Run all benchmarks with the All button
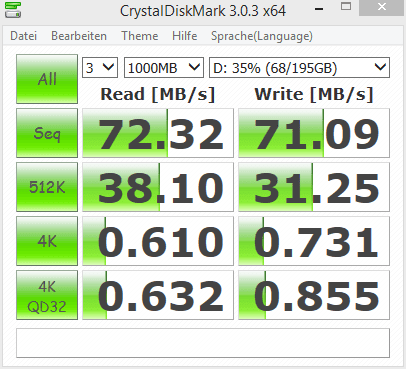This screenshot has height=369, width=406. pos(47,79)
